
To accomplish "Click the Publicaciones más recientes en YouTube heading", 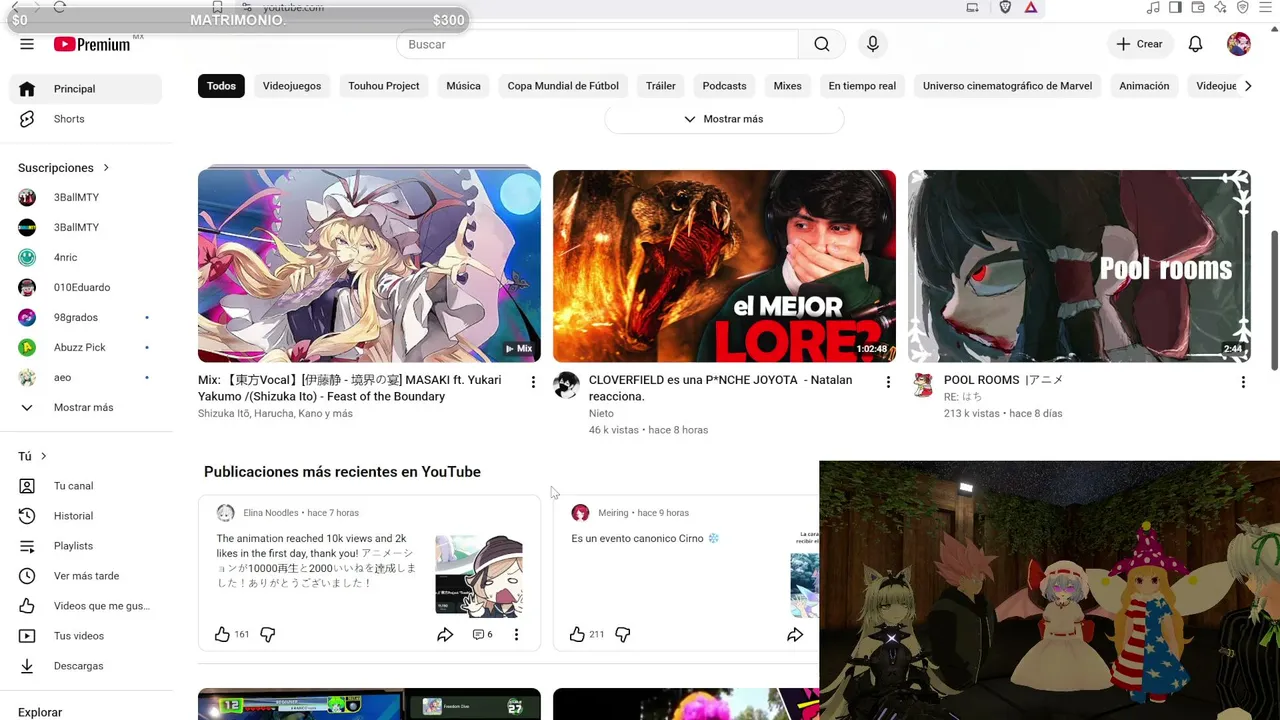I will pos(342,472).
